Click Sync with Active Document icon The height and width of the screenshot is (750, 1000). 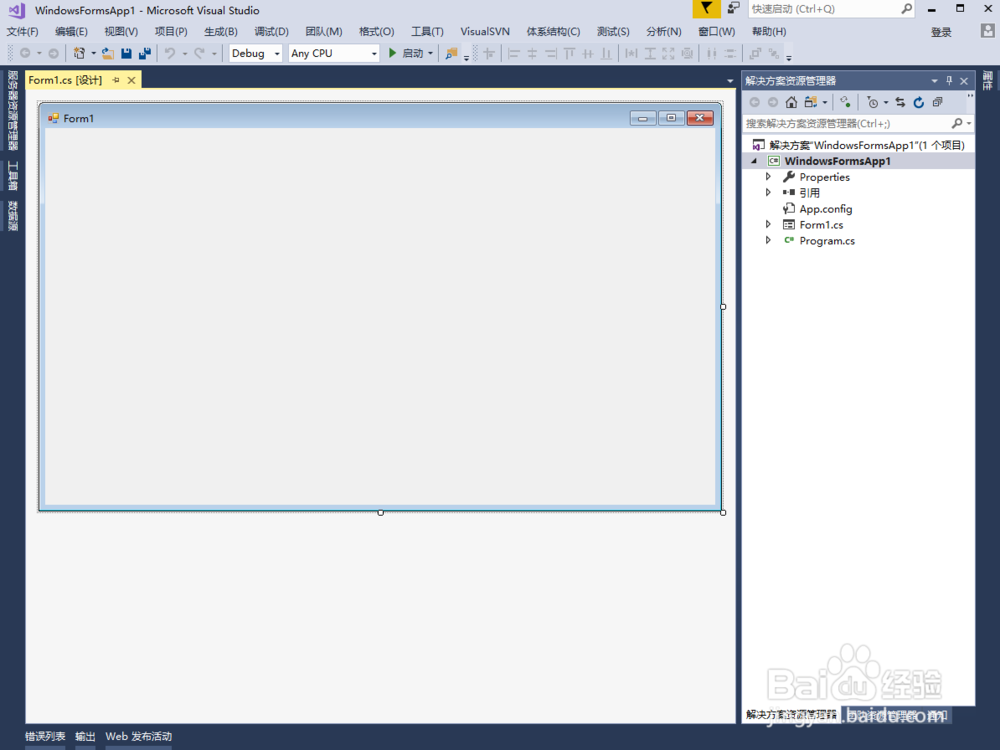[x=900, y=102]
